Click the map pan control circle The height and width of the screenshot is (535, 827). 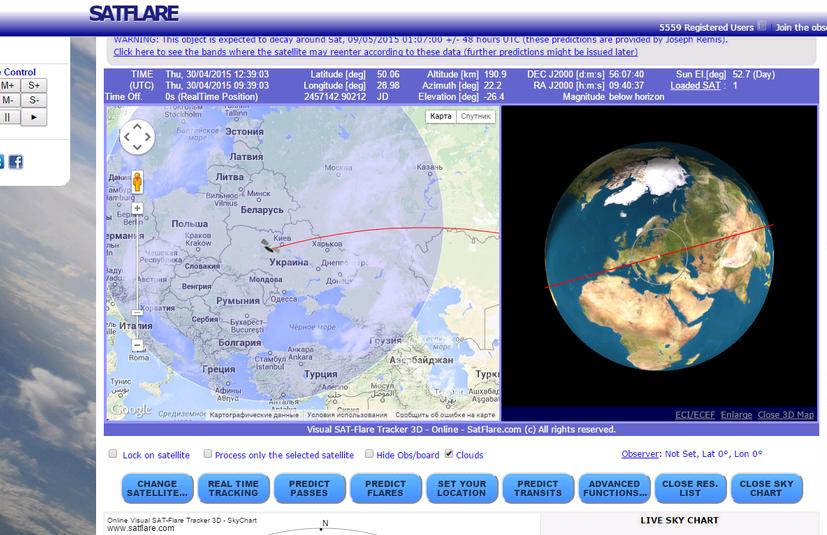(137, 137)
